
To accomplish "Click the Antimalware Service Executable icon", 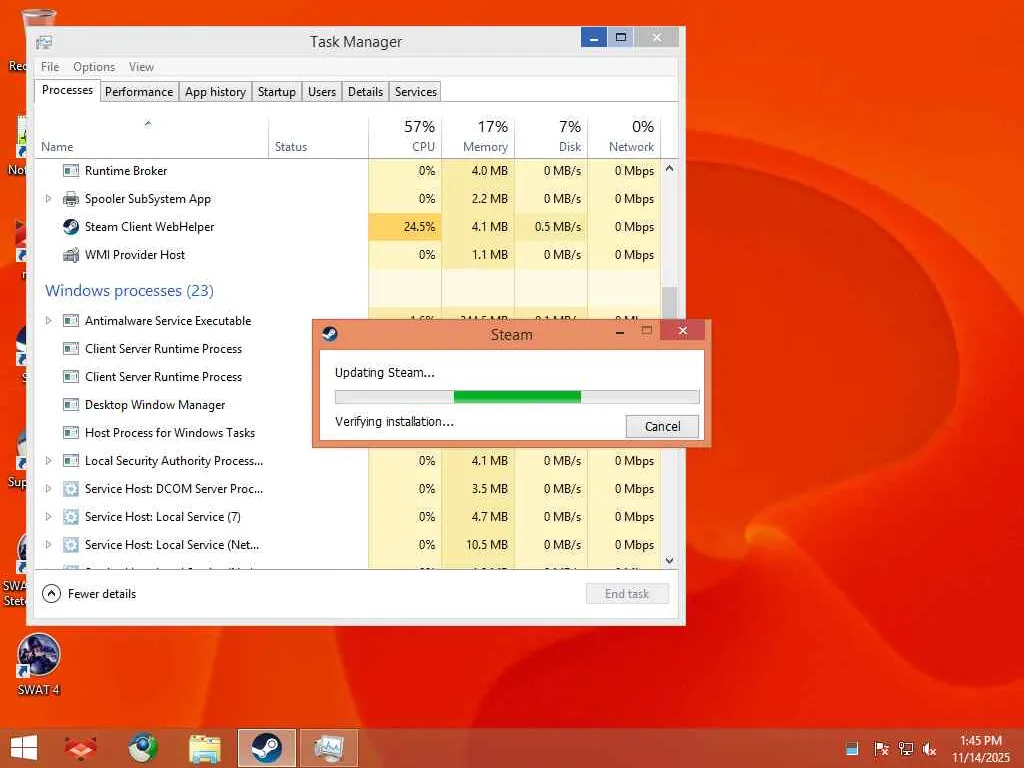I will (71, 321).
